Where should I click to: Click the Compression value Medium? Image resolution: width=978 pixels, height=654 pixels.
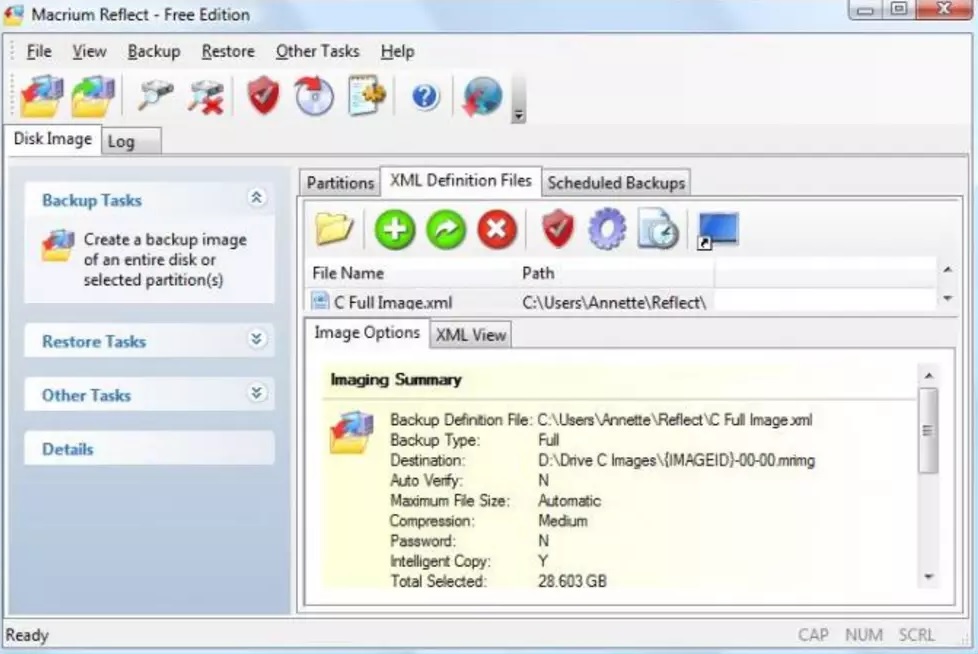tap(563, 521)
